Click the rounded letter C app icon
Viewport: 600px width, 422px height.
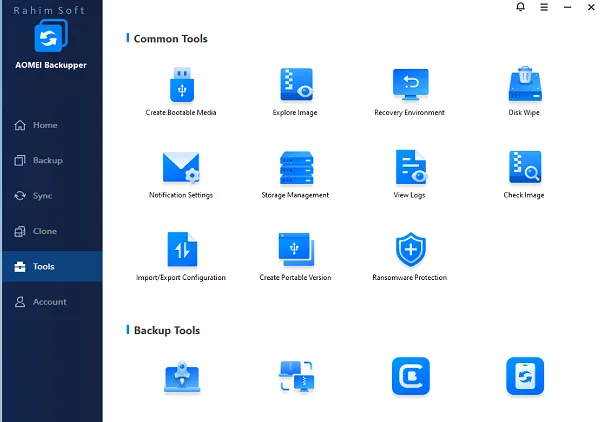pos(411,376)
